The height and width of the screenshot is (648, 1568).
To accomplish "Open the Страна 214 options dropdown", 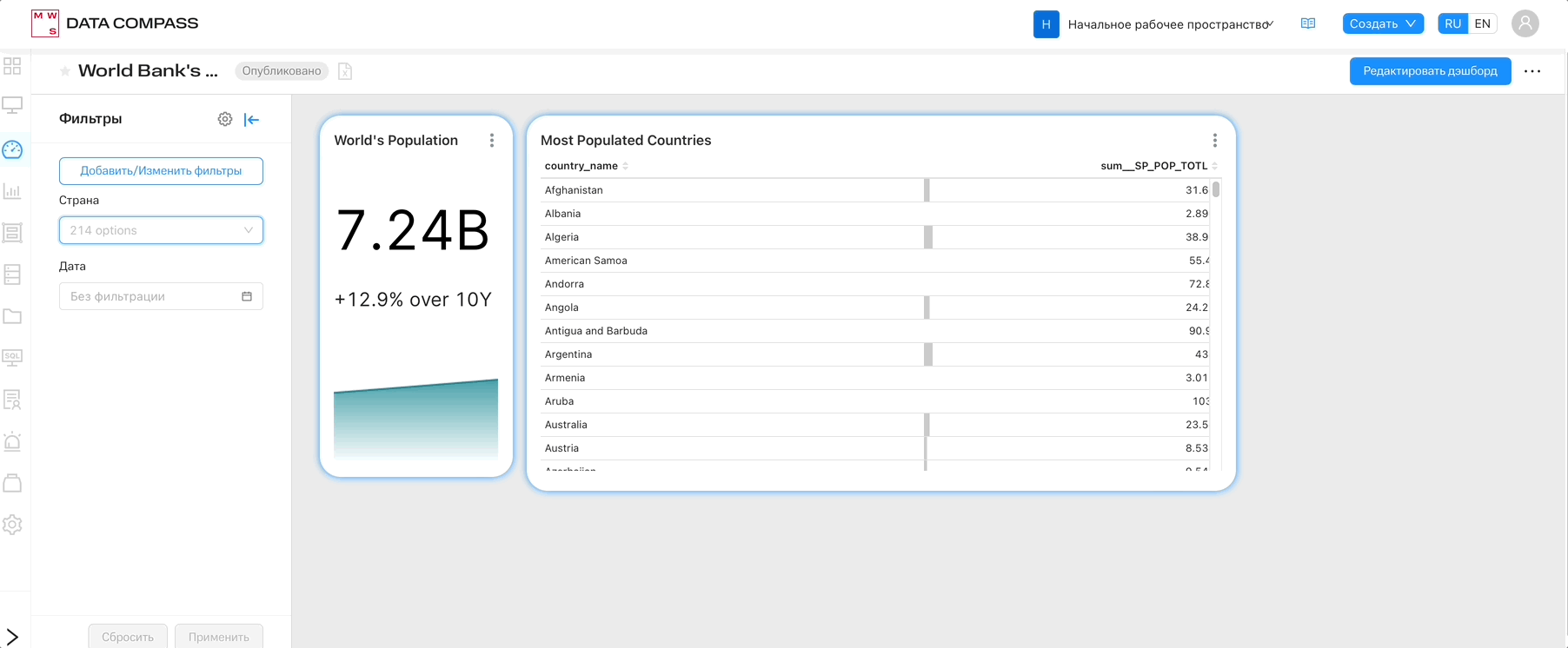I will click(161, 230).
